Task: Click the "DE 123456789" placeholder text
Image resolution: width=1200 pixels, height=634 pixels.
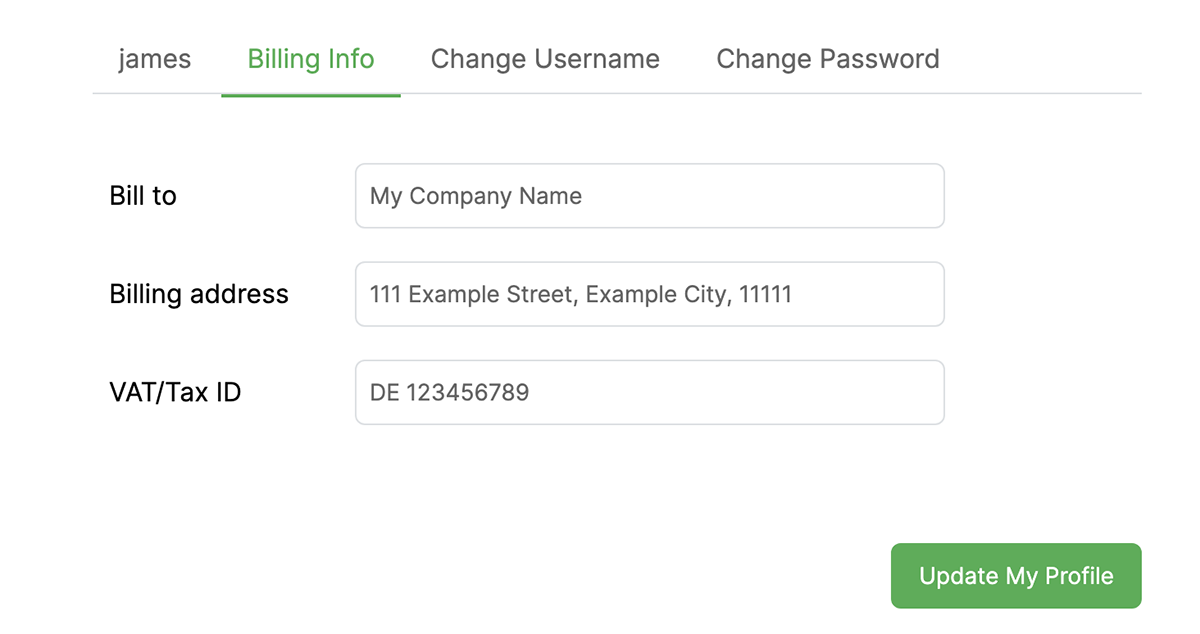Action: [x=449, y=393]
